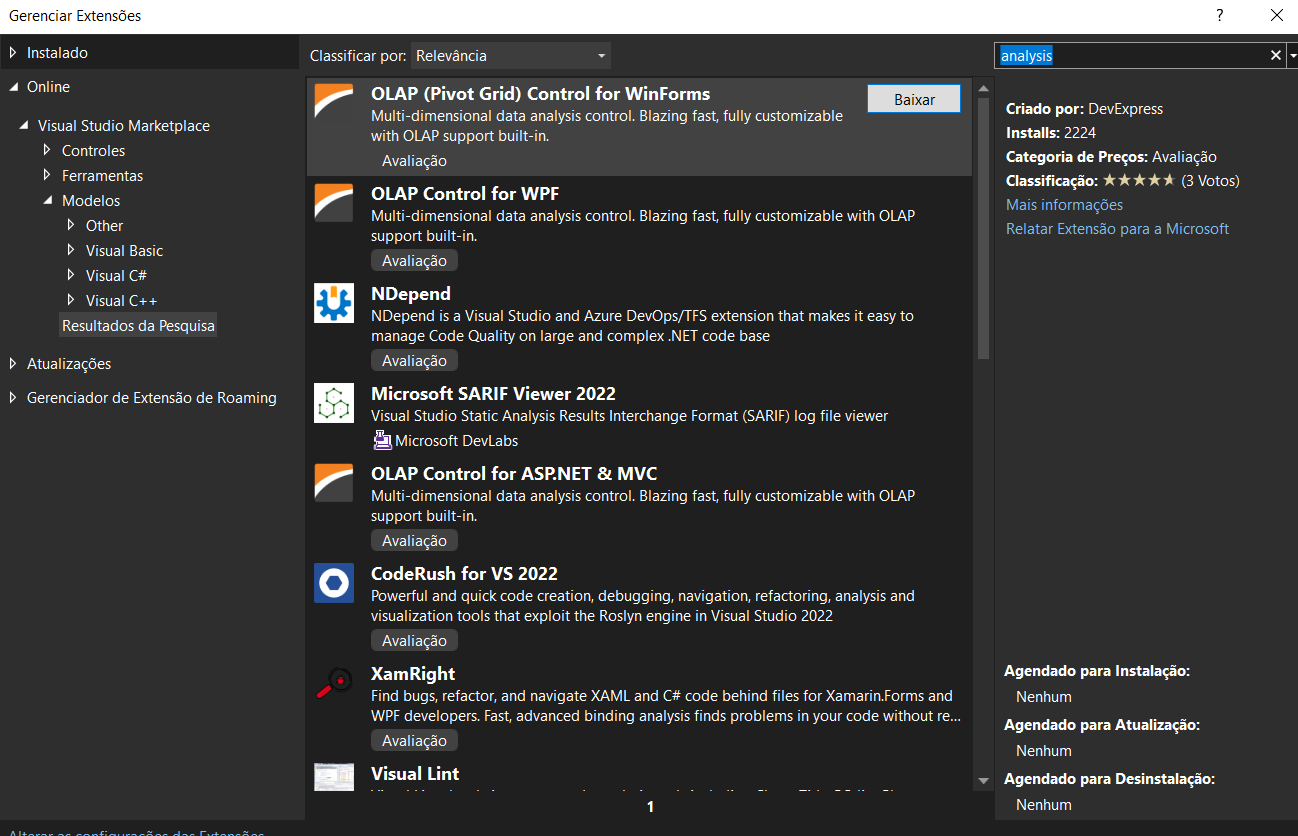Image resolution: width=1298 pixels, height=836 pixels.
Task: Open Alterar as configurações das Extensões link
Action: point(137,832)
